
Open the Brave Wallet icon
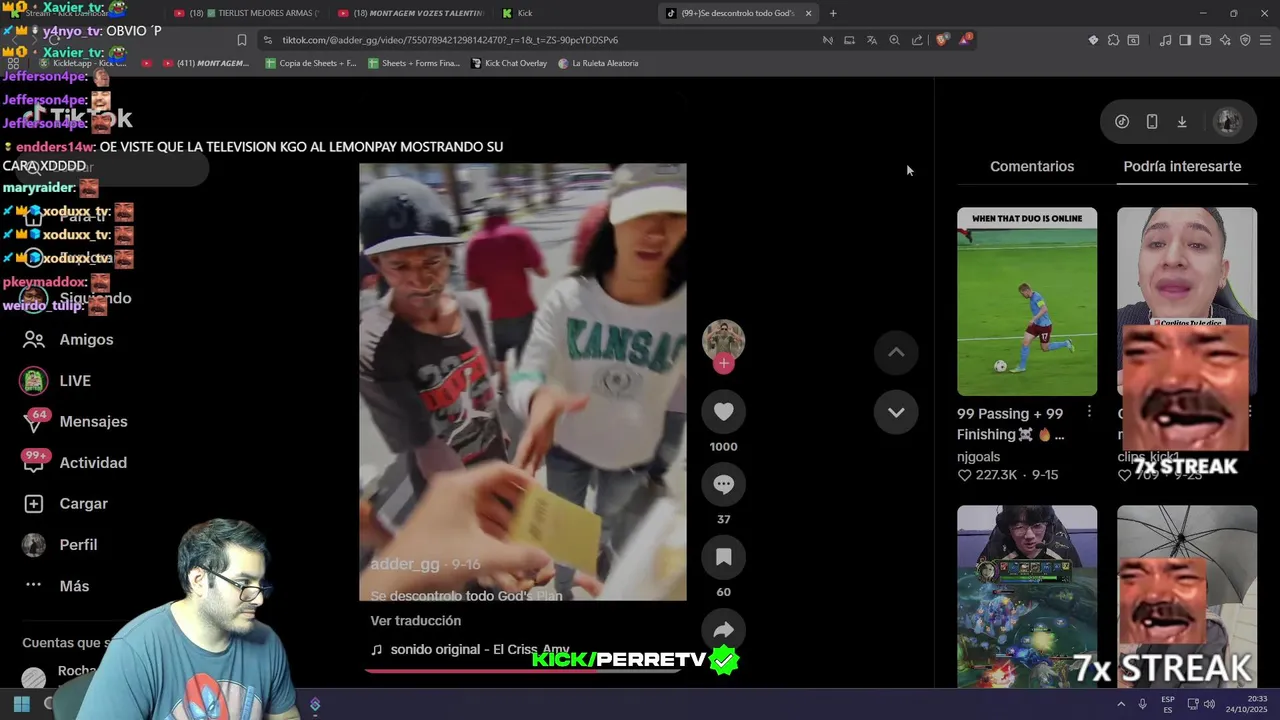[x=1205, y=40]
